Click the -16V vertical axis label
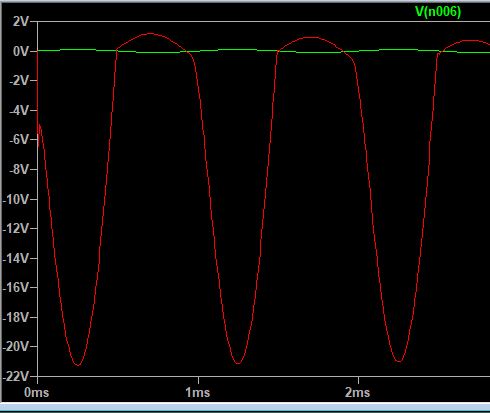Viewport: 490px width, 413px height. tap(16, 288)
